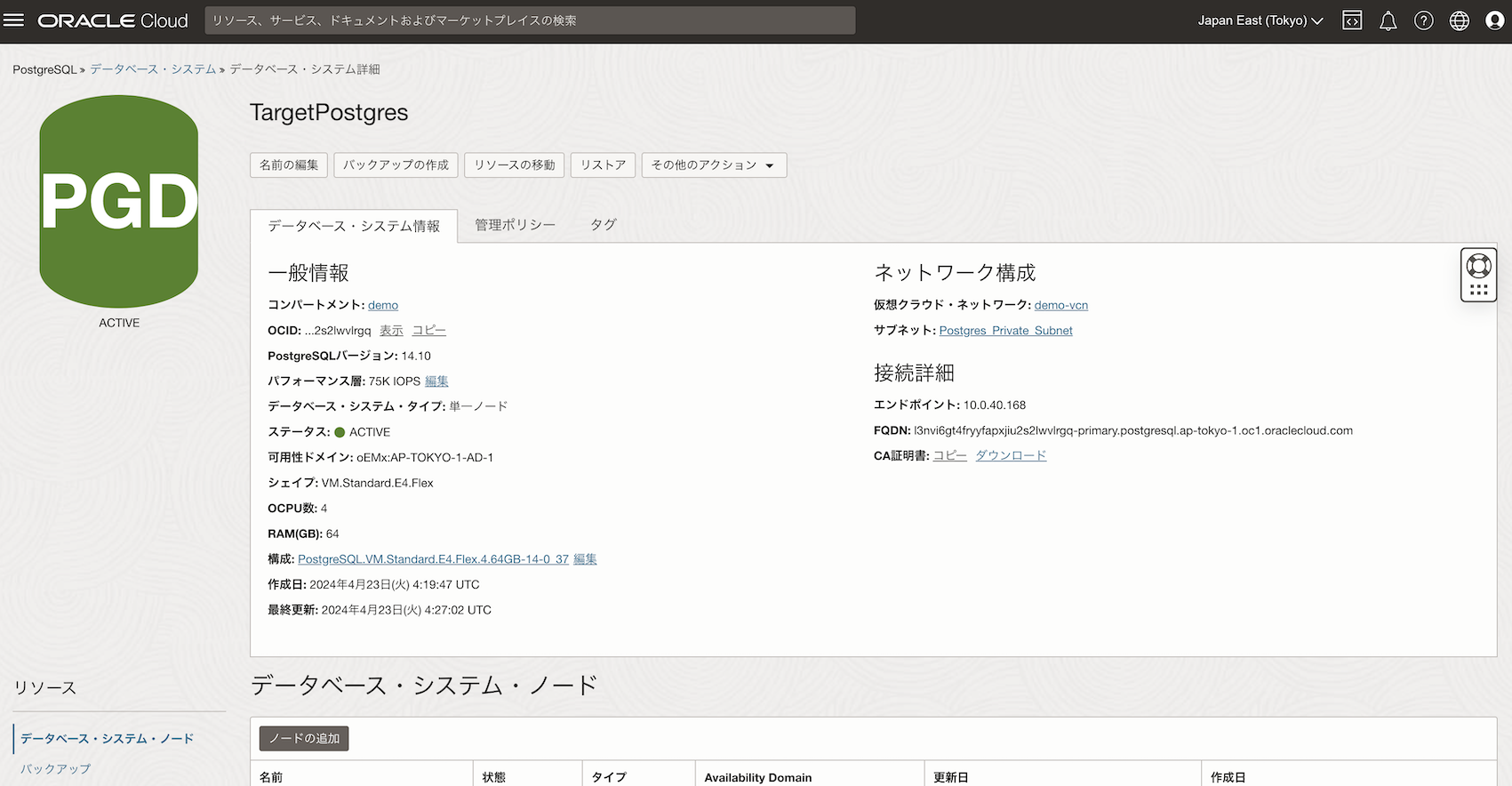
Task: Expand the その他のアクション dropdown
Action: point(714,165)
